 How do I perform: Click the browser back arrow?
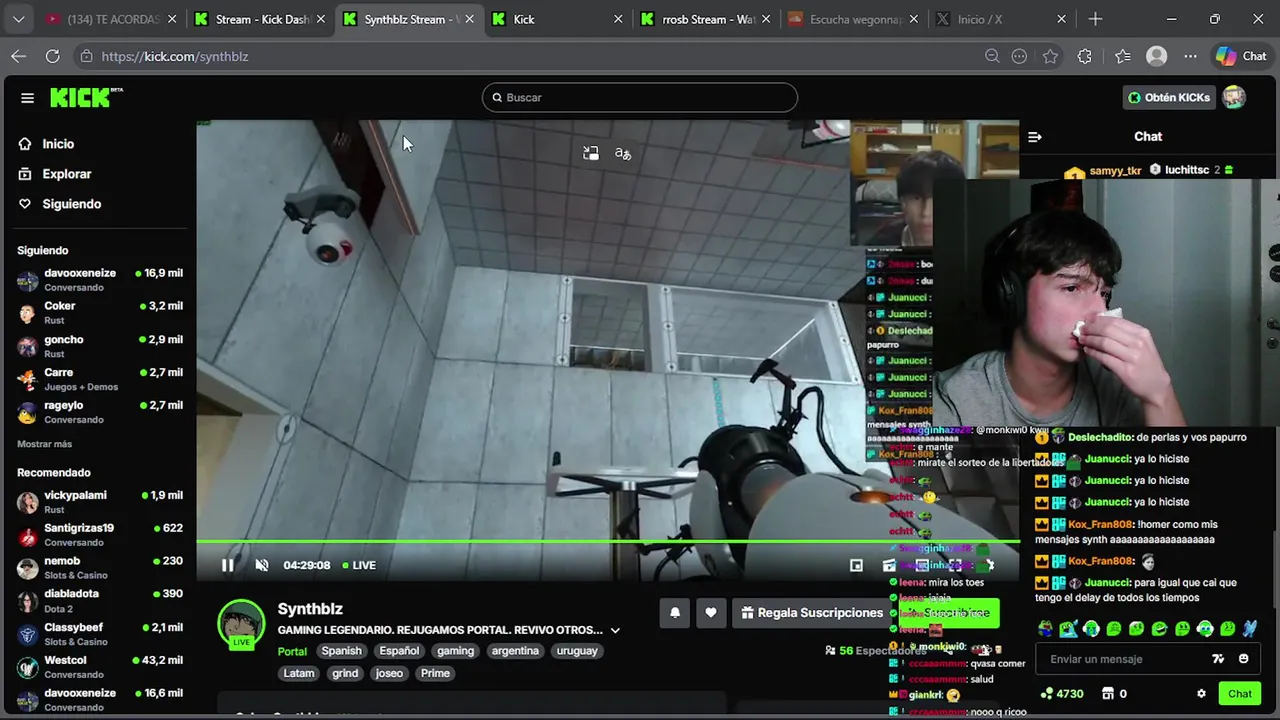[19, 56]
